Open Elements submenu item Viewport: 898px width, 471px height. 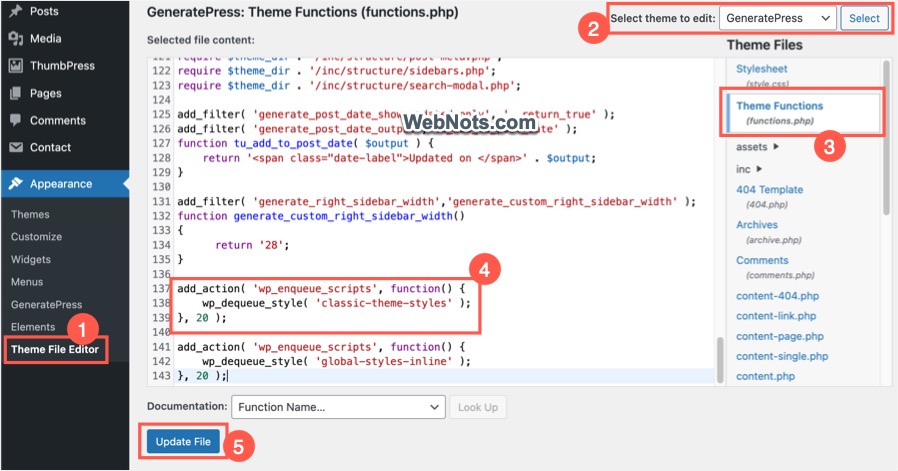point(33,327)
